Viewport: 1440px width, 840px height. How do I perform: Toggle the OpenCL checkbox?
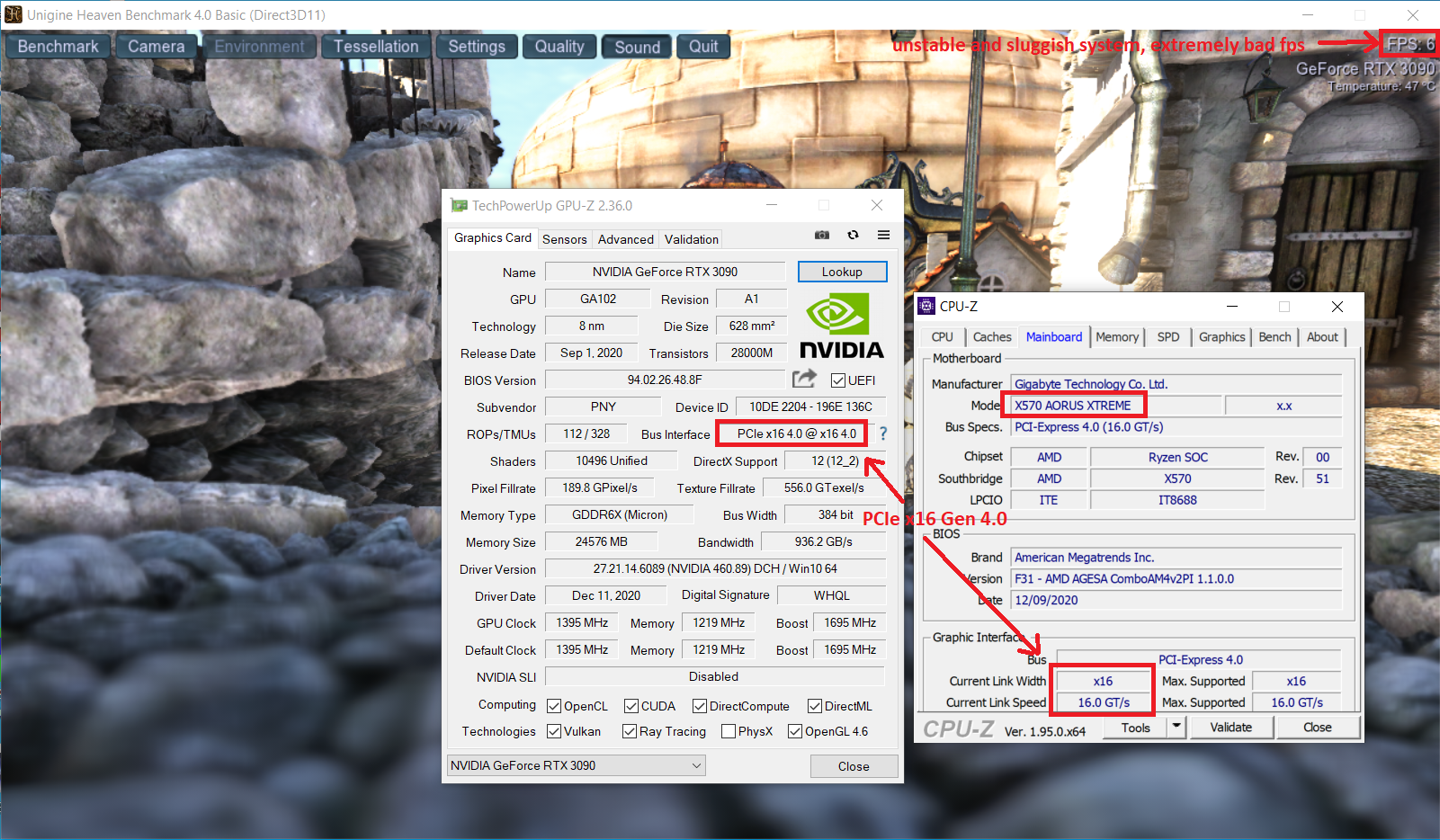(554, 706)
